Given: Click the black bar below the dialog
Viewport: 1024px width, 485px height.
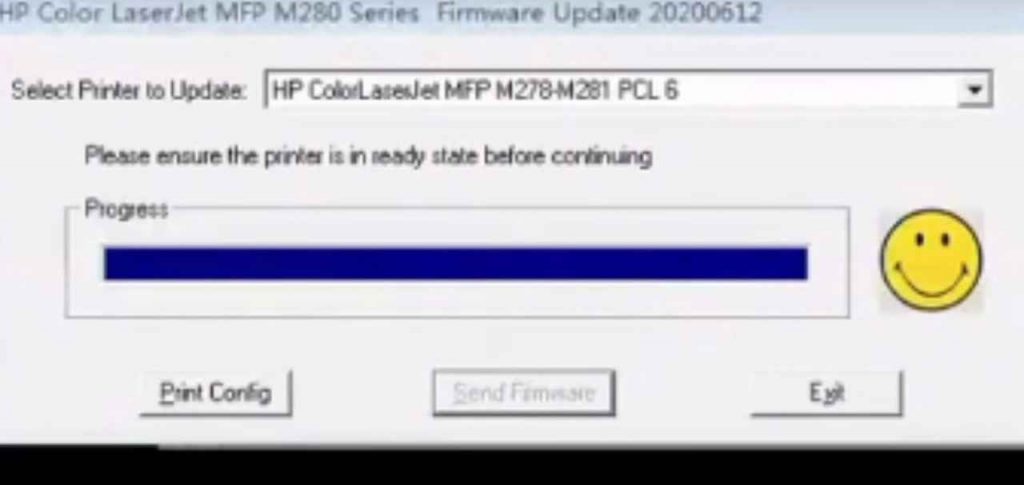Looking at the screenshot, I should pyautogui.click(x=512, y=467).
